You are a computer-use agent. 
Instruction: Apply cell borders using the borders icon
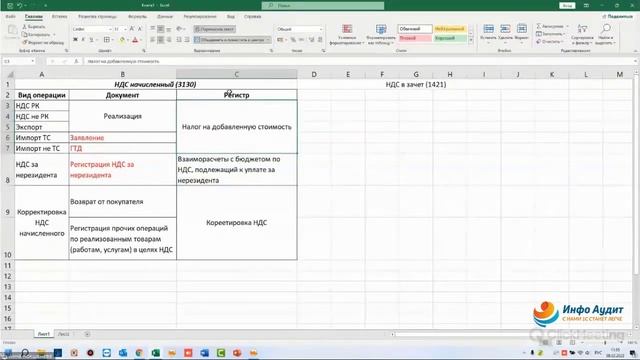pyautogui.click(x=107, y=40)
